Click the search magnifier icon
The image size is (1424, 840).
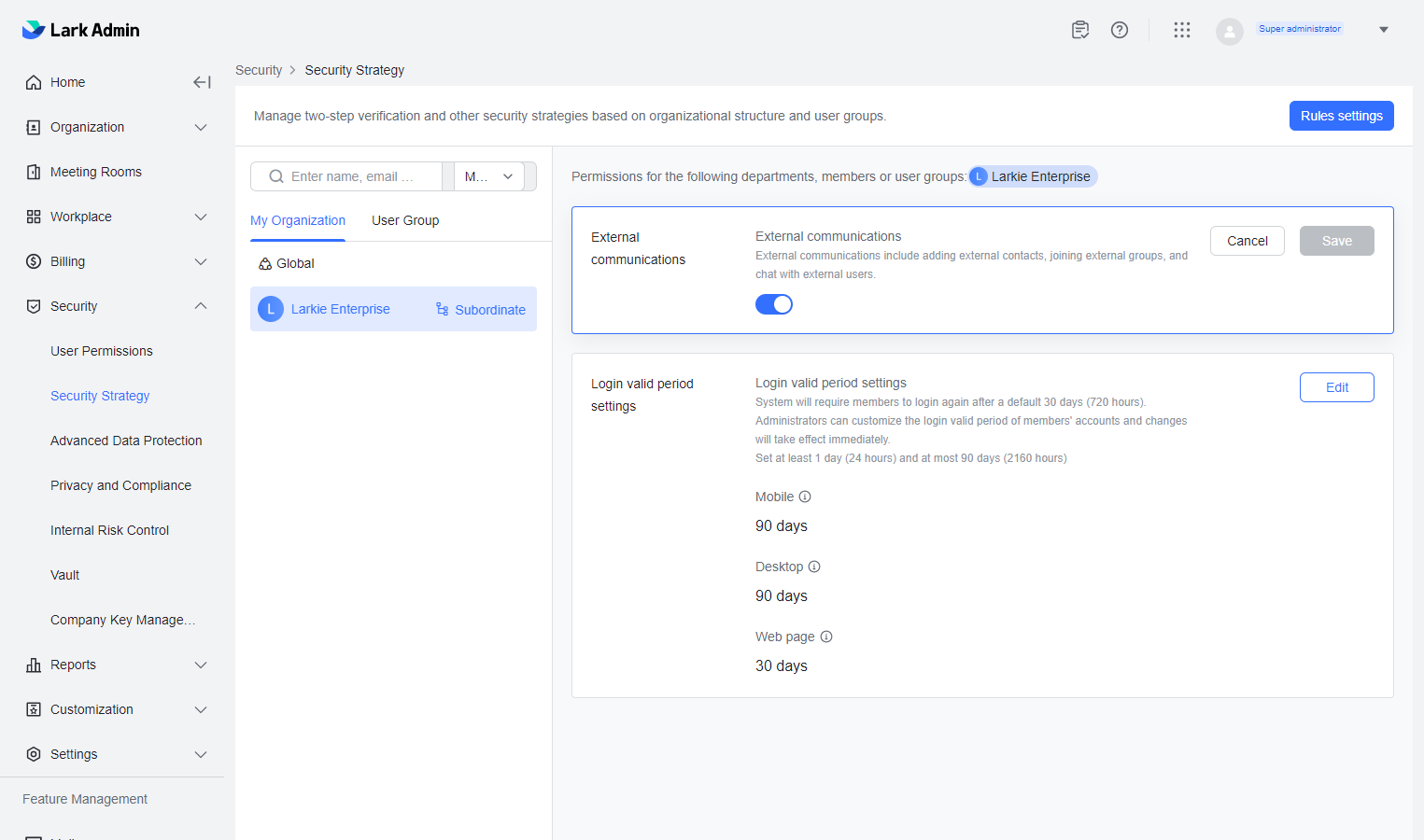click(x=276, y=176)
